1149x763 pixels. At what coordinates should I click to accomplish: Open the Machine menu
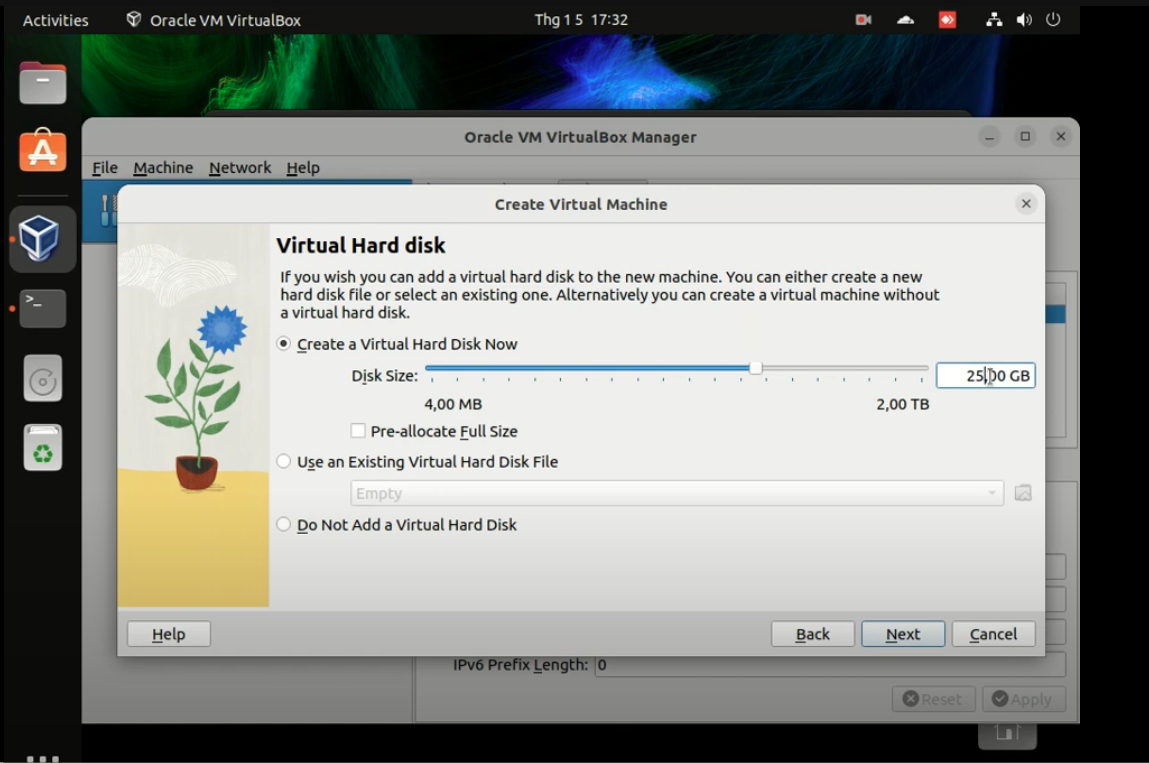(163, 167)
